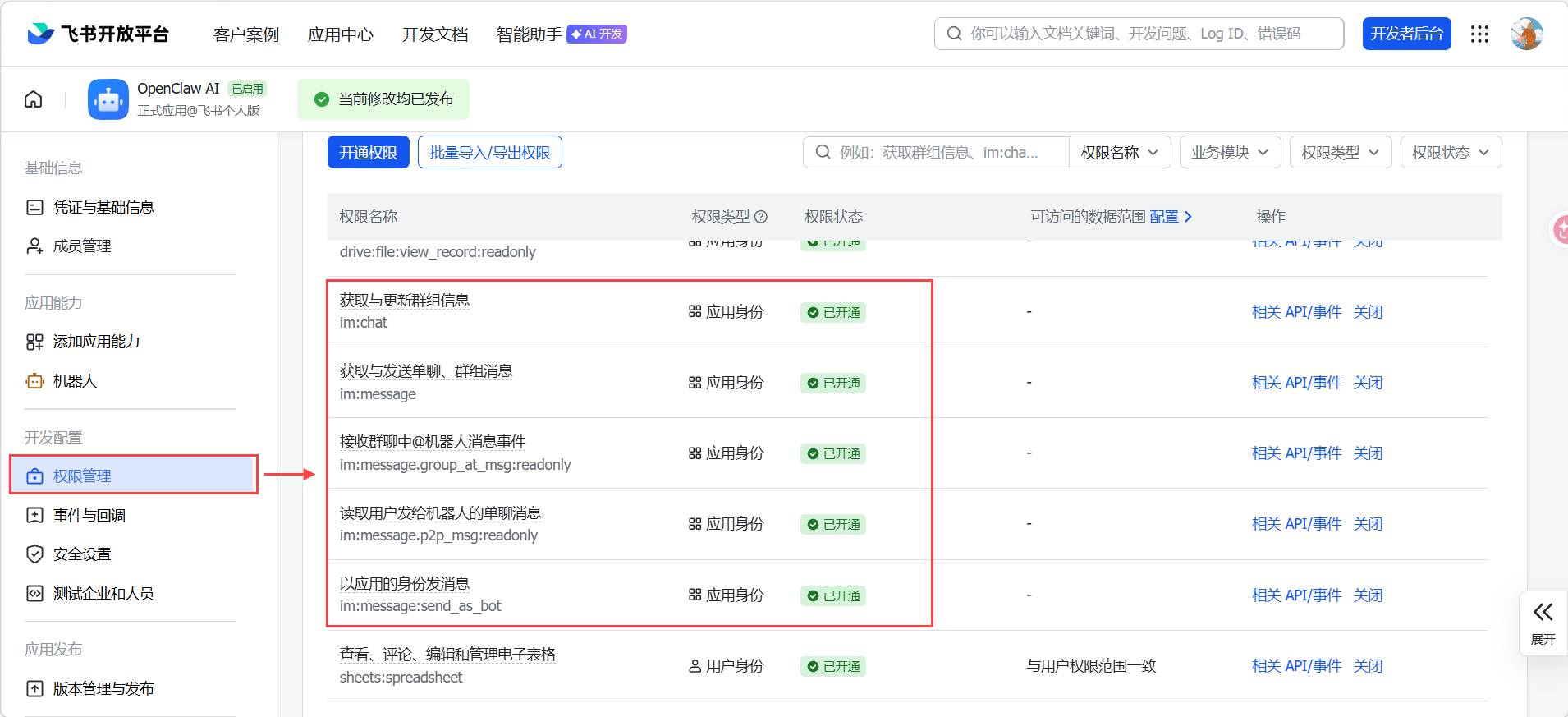Open the home icon

tap(34, 99)
